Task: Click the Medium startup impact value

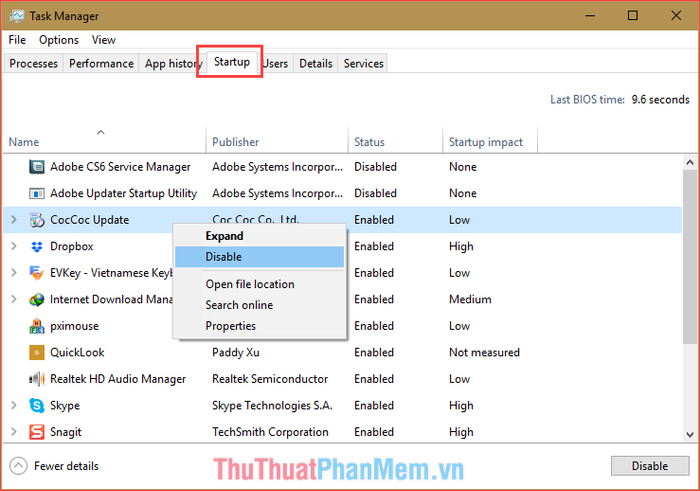Action: coord(470,300)
